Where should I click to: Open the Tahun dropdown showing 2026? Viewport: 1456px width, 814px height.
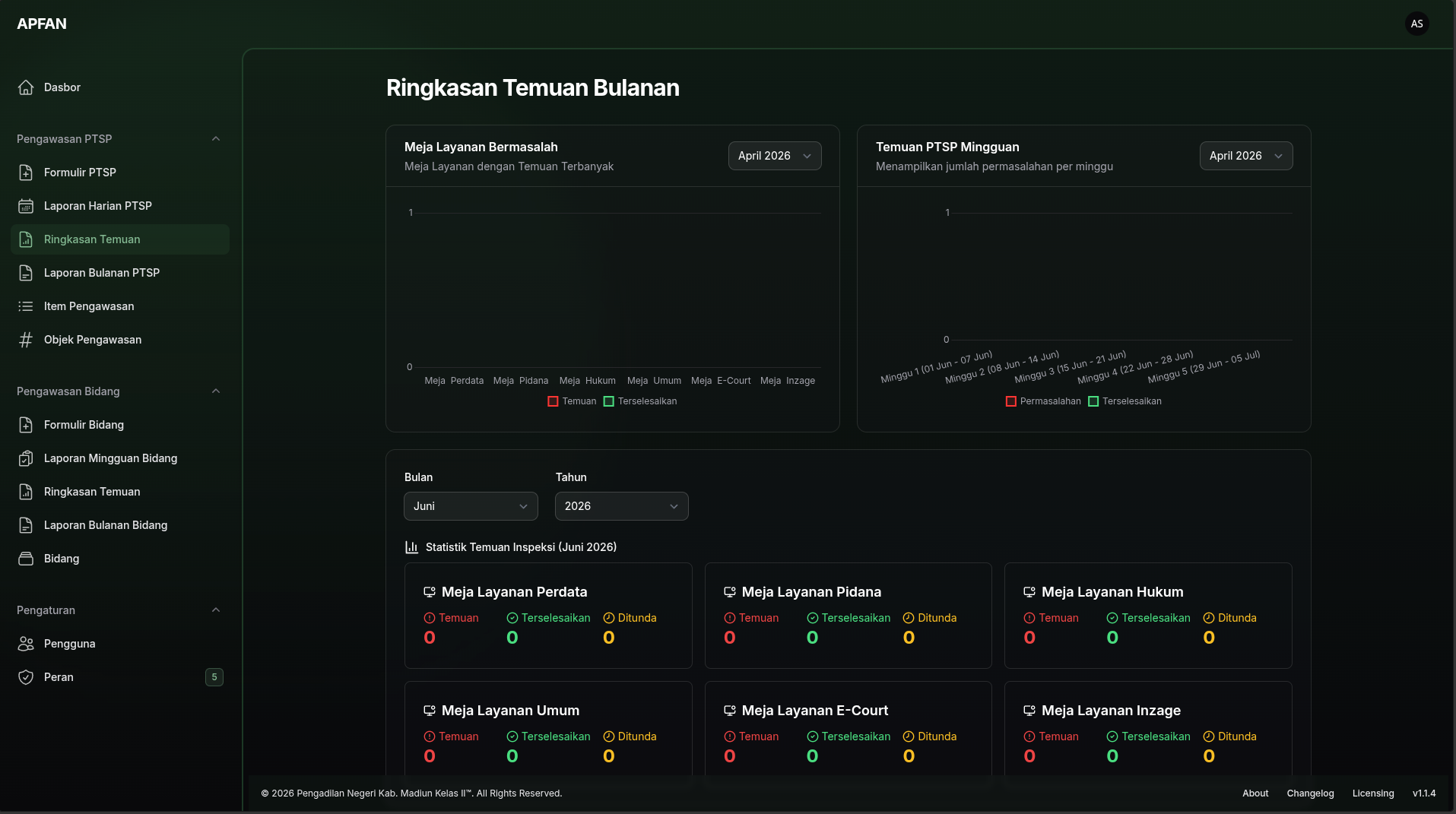(x=622, y=506)
